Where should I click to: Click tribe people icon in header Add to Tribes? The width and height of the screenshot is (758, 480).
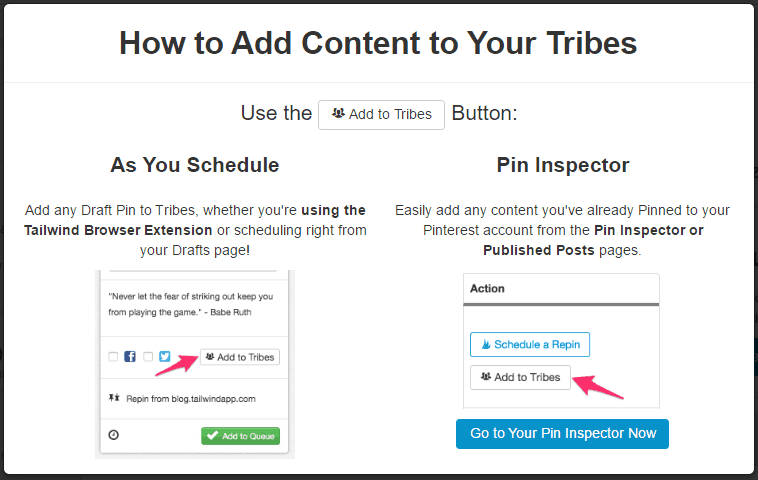pyautogui.click(x=338, y=114)
